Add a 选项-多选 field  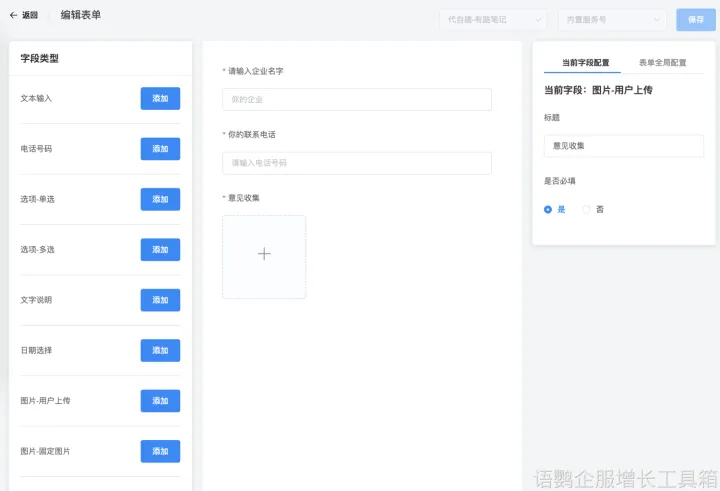(x=160, y=250)
